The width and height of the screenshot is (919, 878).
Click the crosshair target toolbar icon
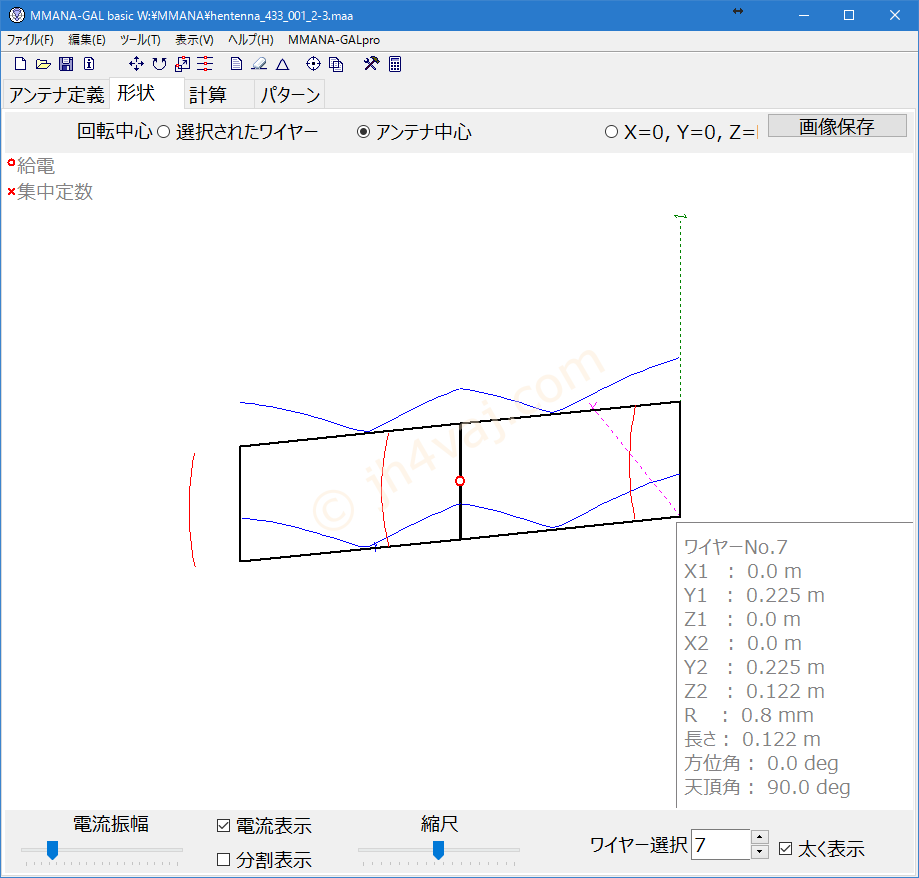point(314,64)
